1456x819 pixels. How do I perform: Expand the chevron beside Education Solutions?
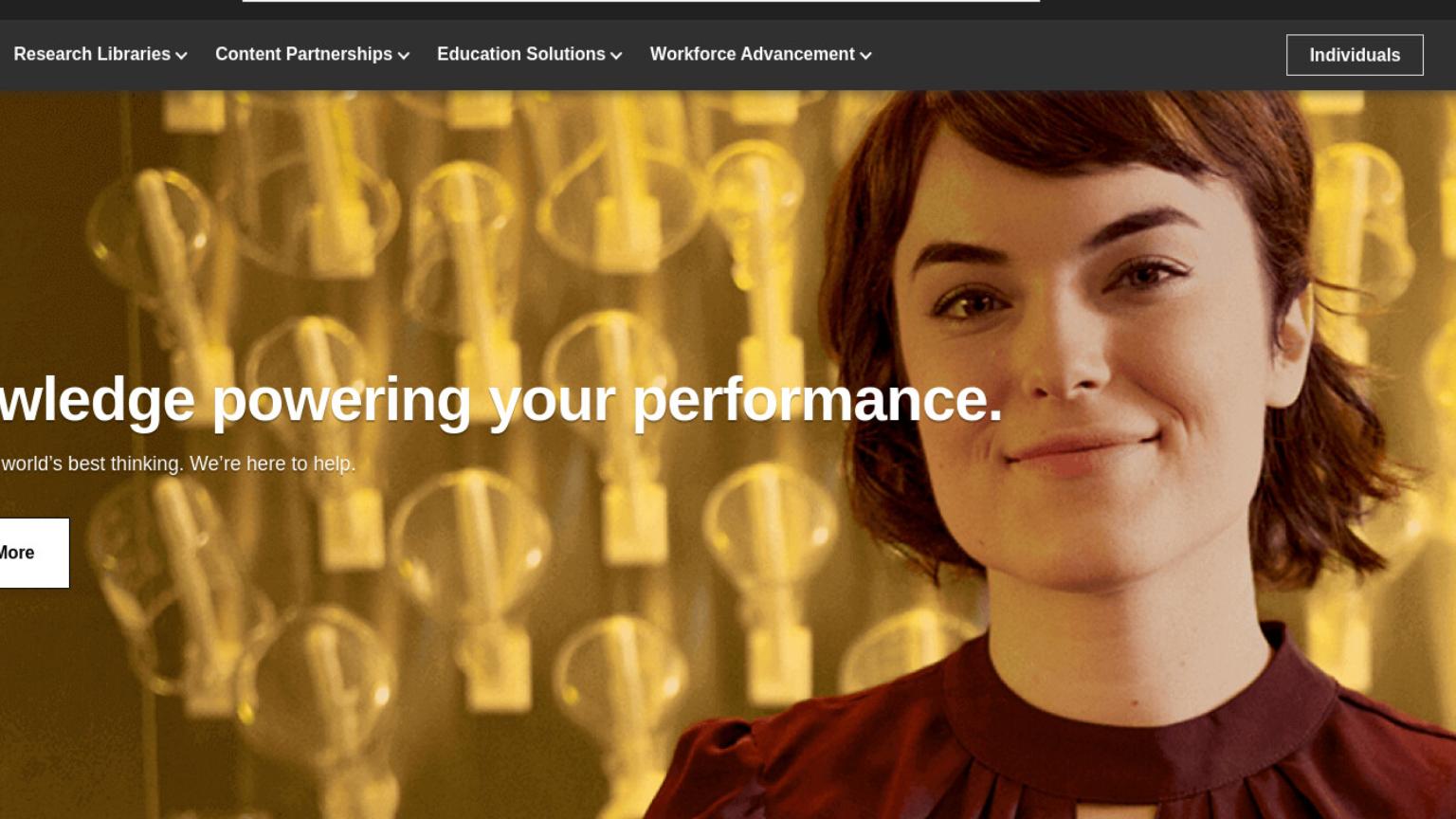point(616,56)
